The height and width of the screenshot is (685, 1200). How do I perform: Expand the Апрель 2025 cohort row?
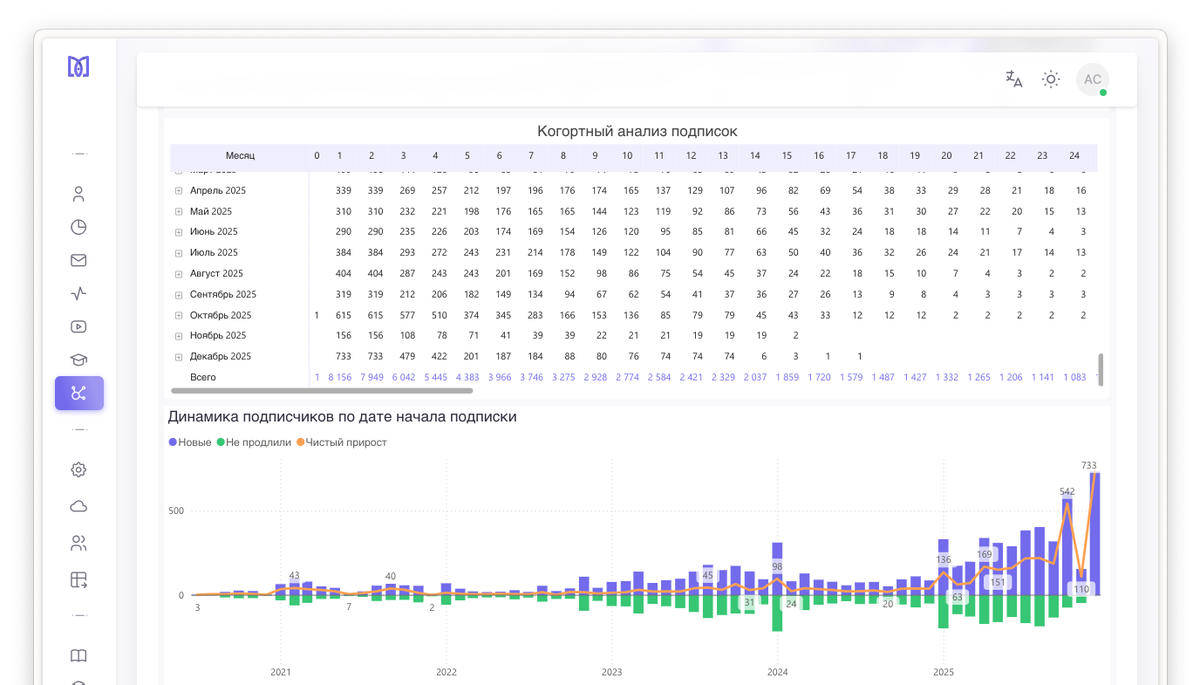pyautogui.click(x=179, y=190)
